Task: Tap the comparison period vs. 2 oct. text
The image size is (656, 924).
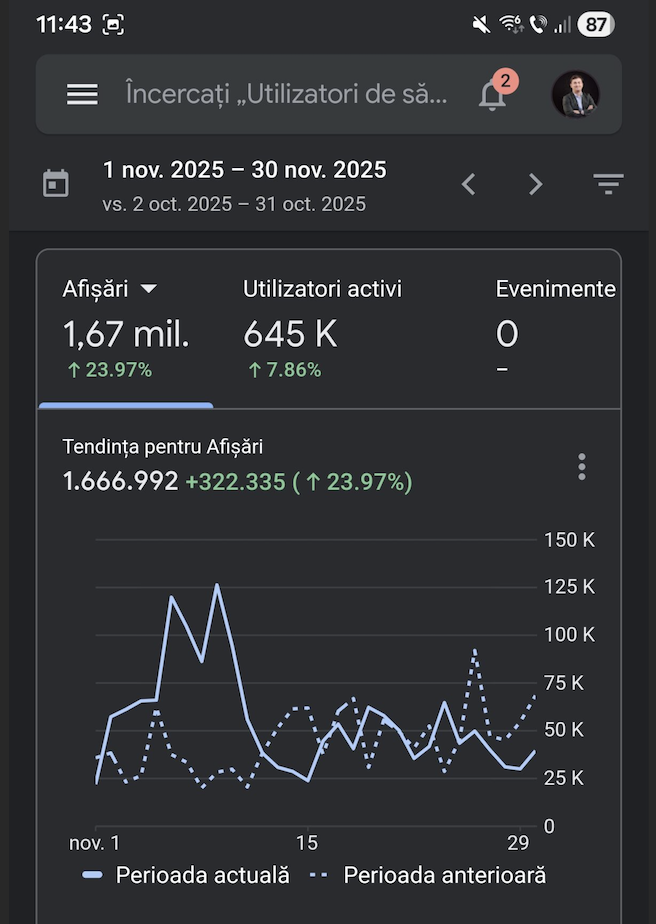Action: [x=234, y=205]
